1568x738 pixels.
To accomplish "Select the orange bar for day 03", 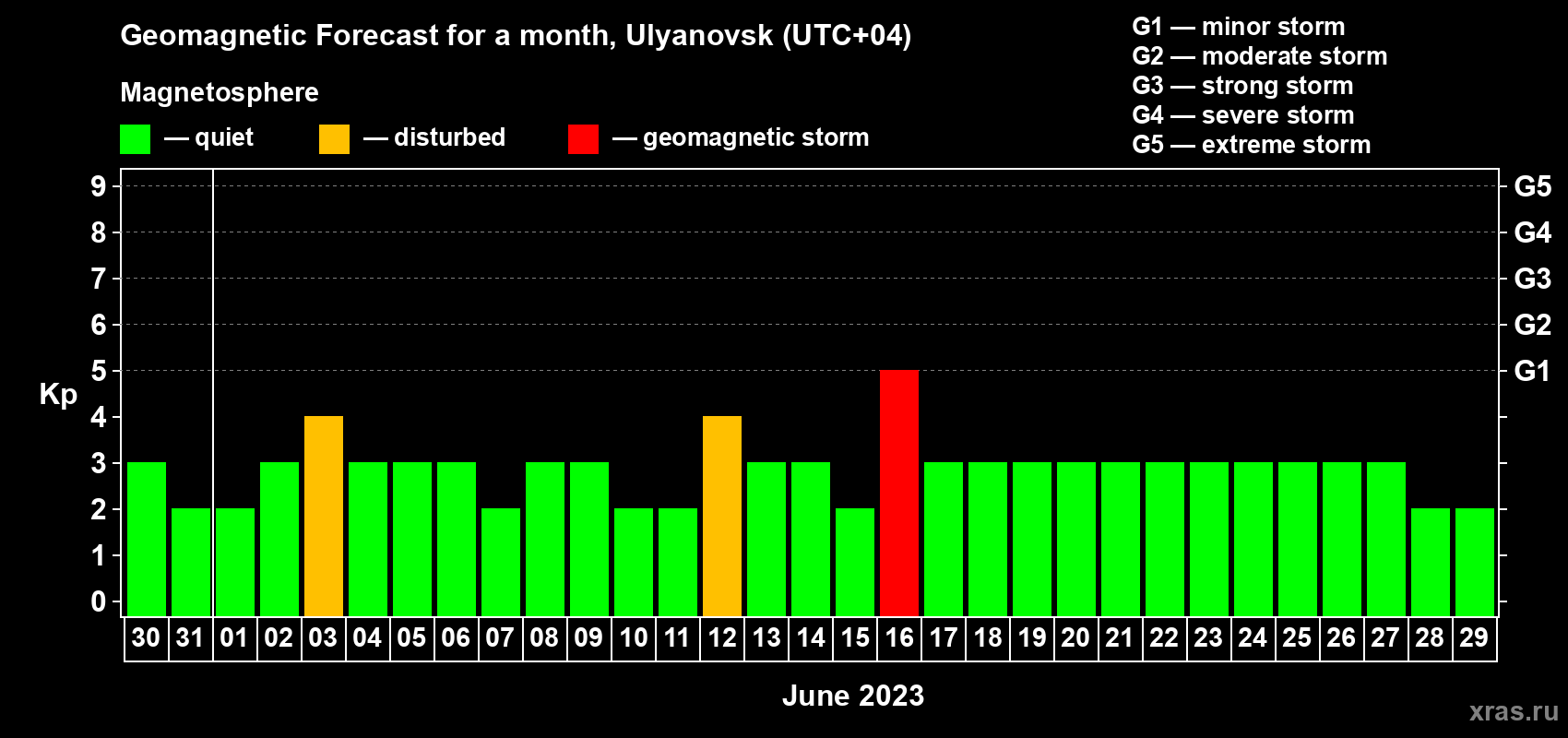I will [324, 516].
